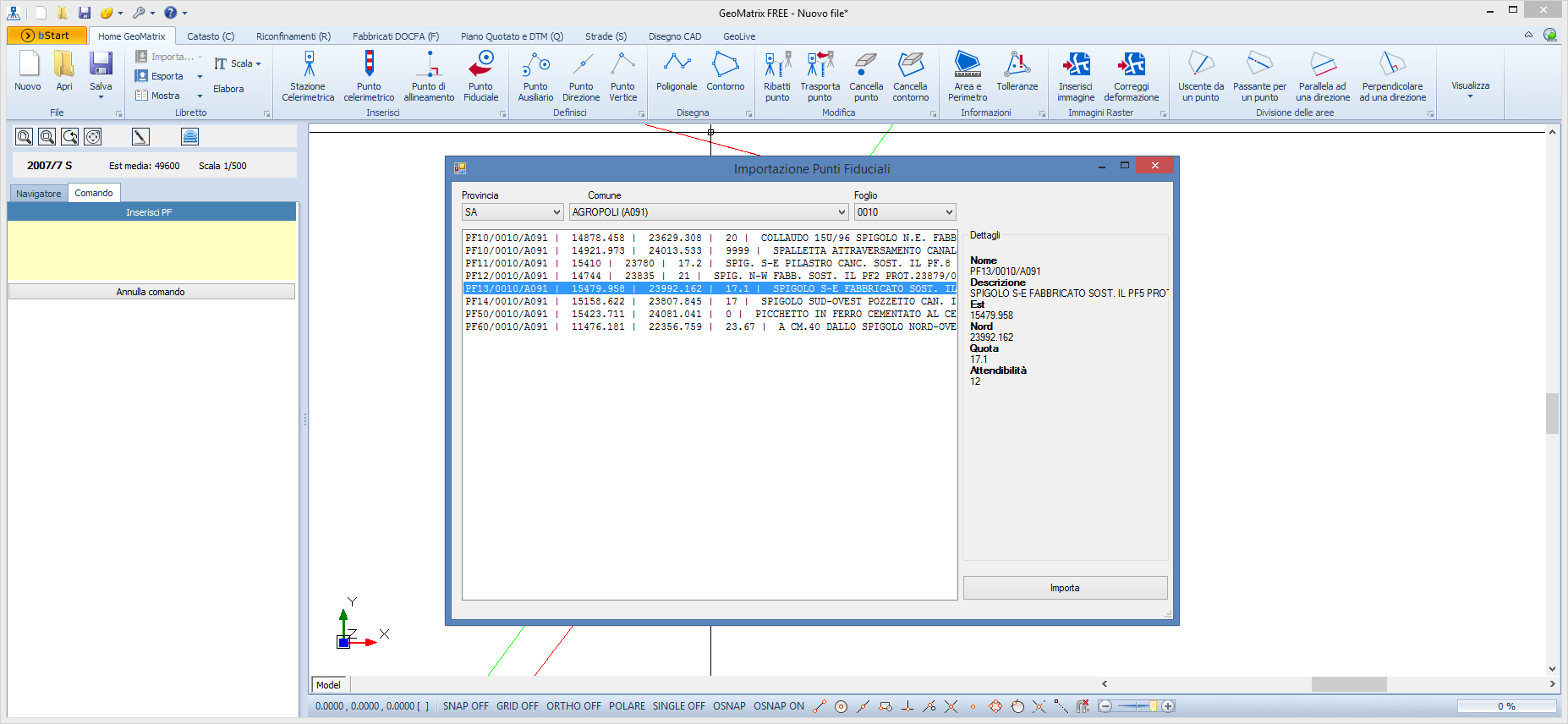Click the zoom in plus button
This screenshot has width=1568, height=724.
(1168, 706)
